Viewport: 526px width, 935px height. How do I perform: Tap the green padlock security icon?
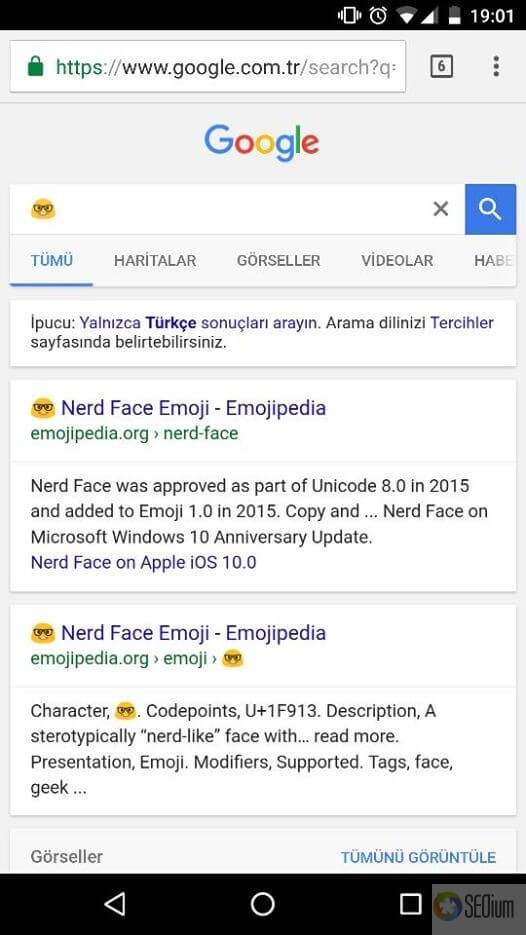click(x=36, y=66)
